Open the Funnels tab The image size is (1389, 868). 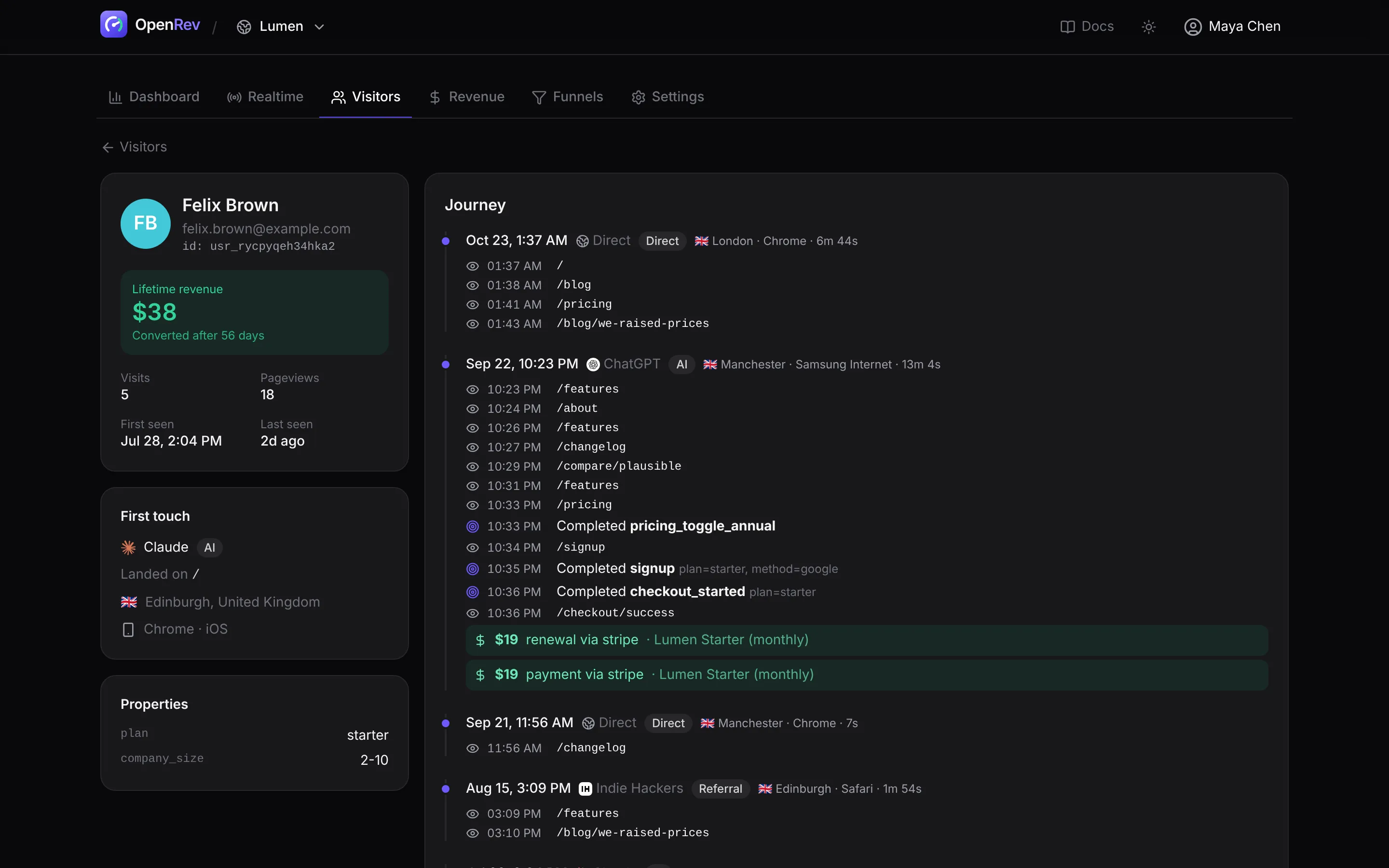[568, 97]
